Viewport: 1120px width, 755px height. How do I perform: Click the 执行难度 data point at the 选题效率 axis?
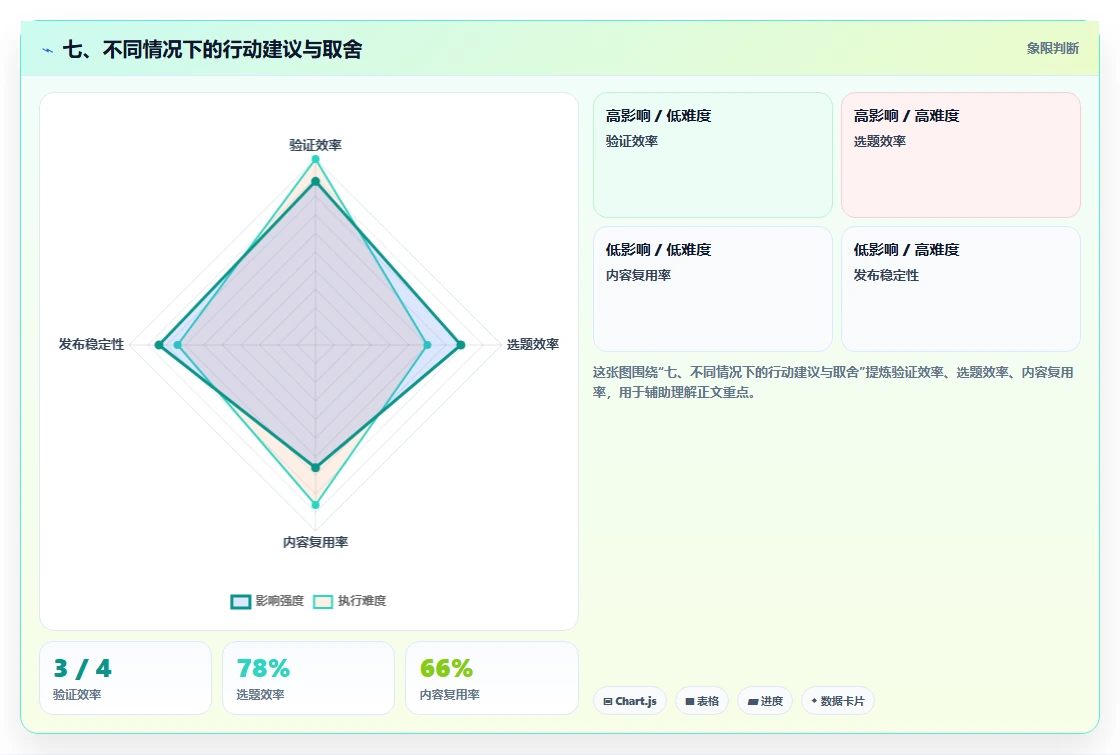(x=427, y=345)
